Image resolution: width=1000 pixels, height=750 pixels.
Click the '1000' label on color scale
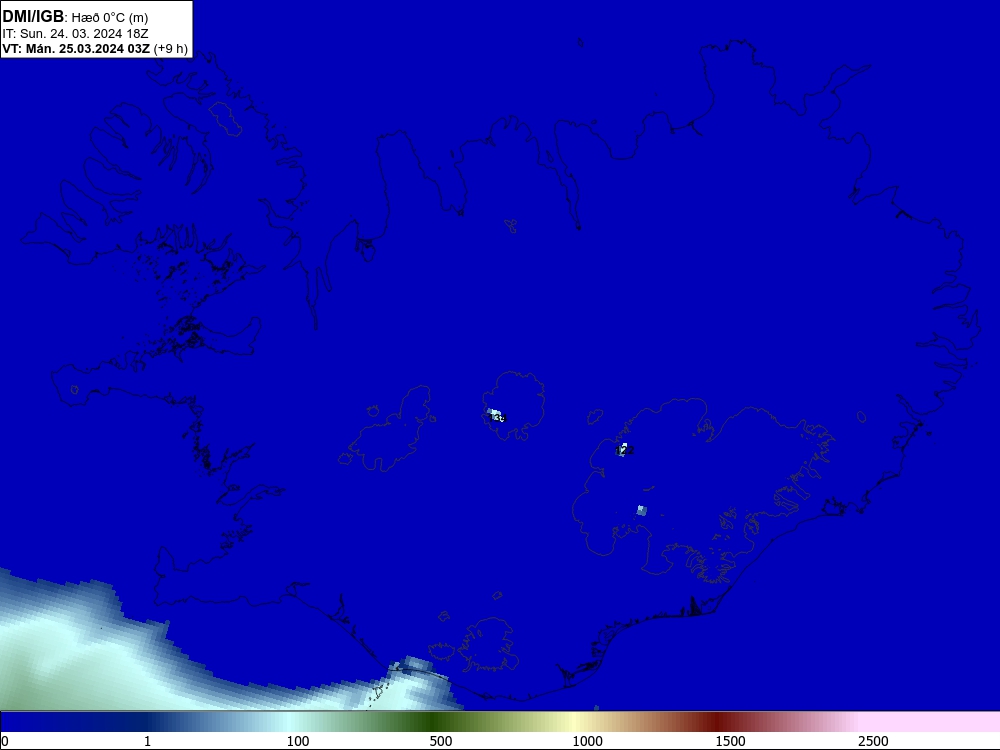587,741
